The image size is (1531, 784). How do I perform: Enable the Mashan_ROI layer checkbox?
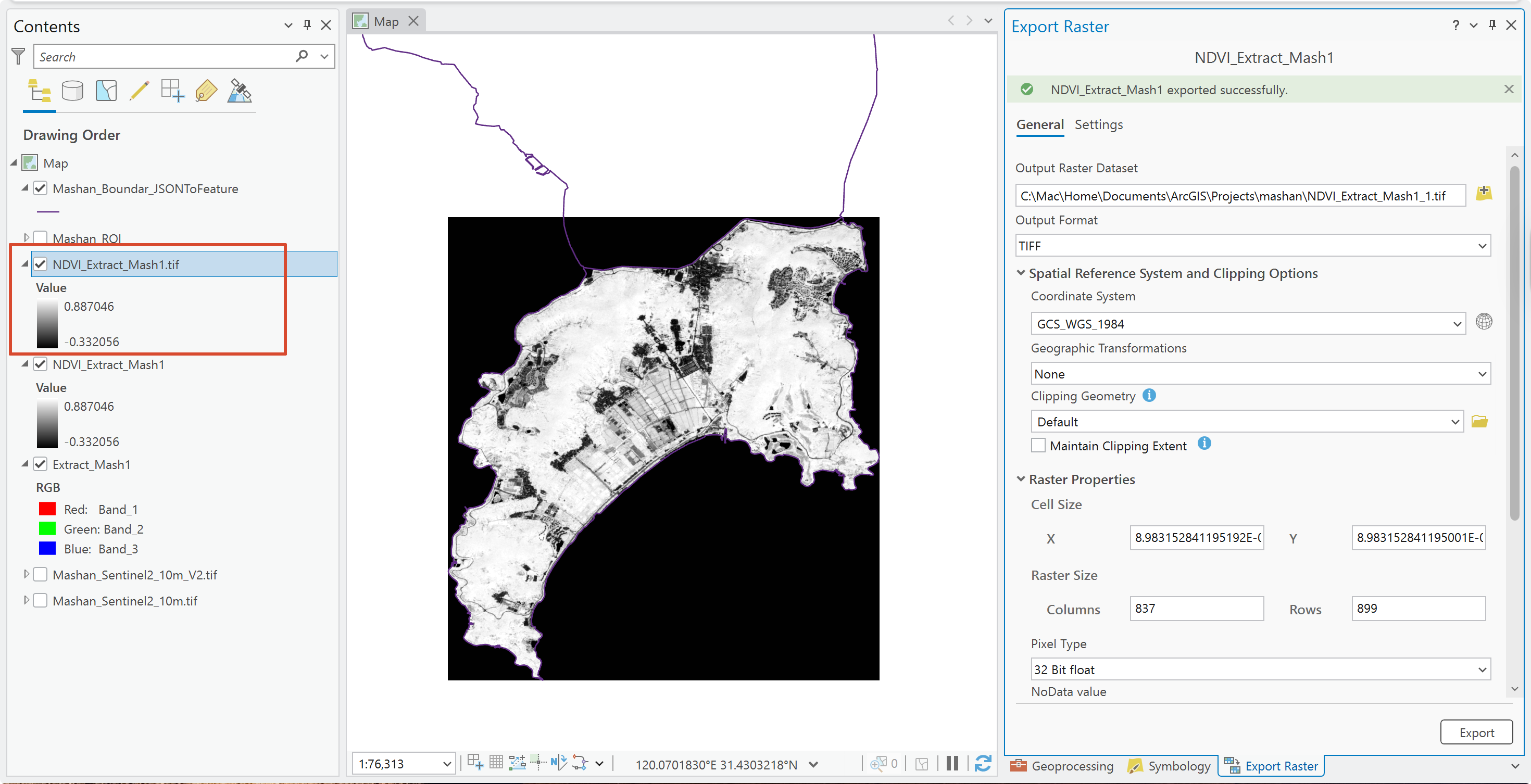click(40, 238)
